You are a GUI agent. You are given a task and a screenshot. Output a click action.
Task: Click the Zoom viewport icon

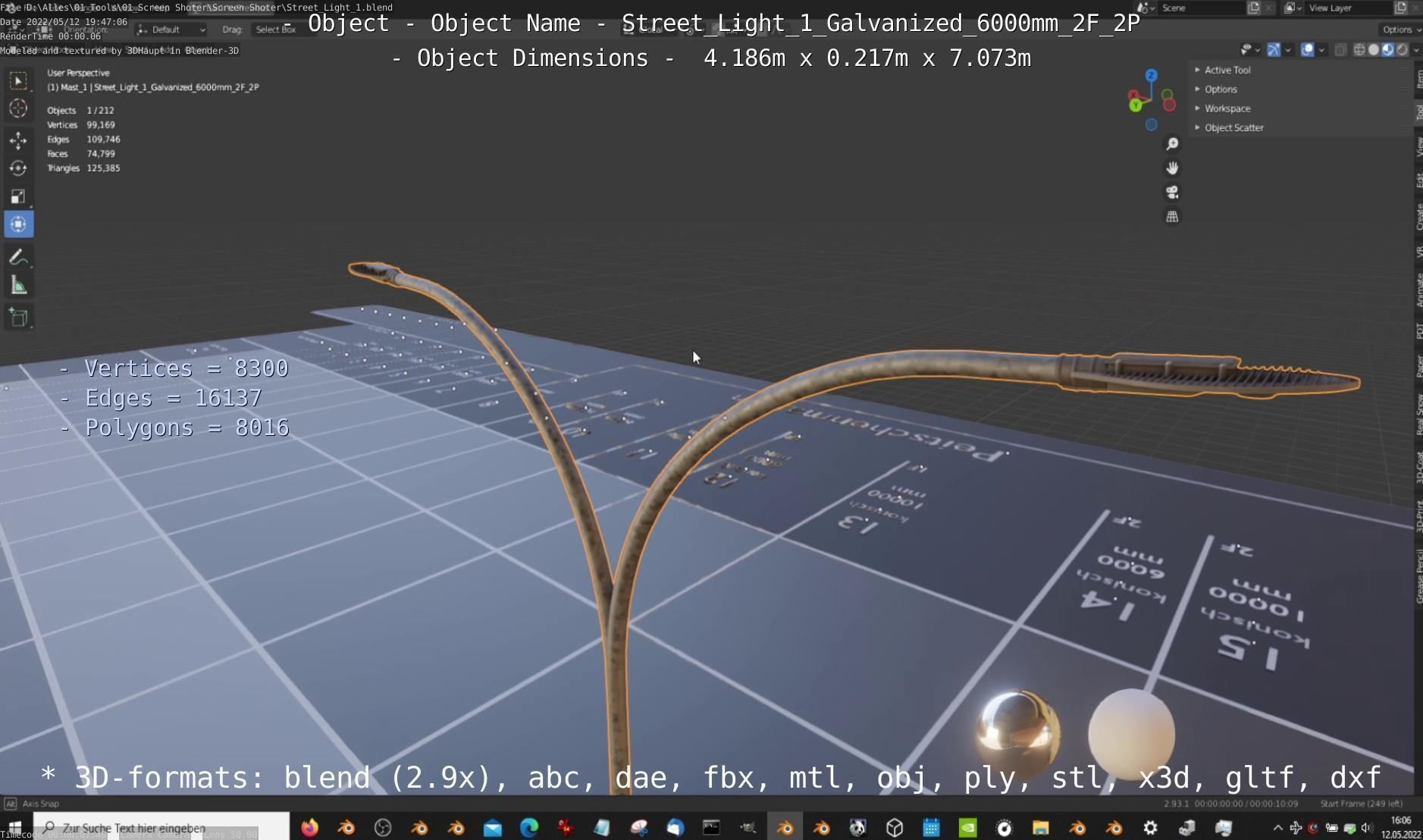pyautogui.click(x=1172, y=144)
